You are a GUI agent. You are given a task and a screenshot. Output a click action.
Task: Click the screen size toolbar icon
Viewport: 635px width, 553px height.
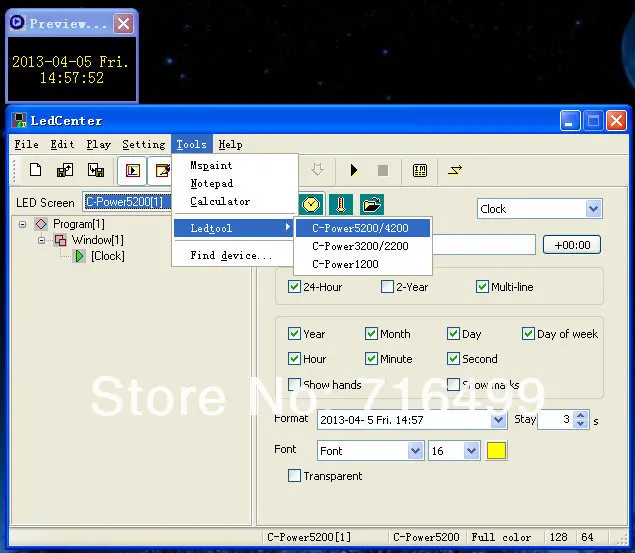pyautogui.click(x=420, y=170)
